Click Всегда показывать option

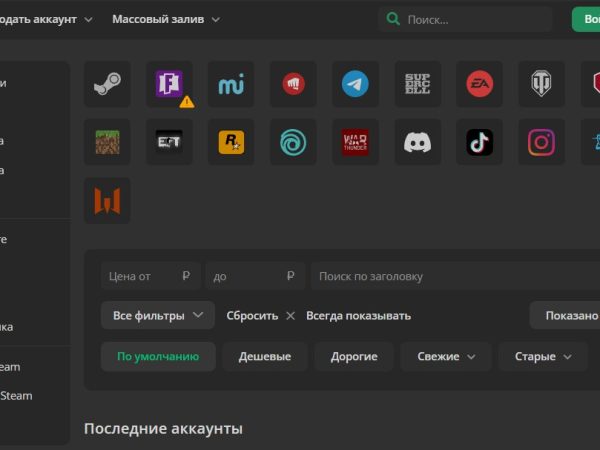[359, 316]
